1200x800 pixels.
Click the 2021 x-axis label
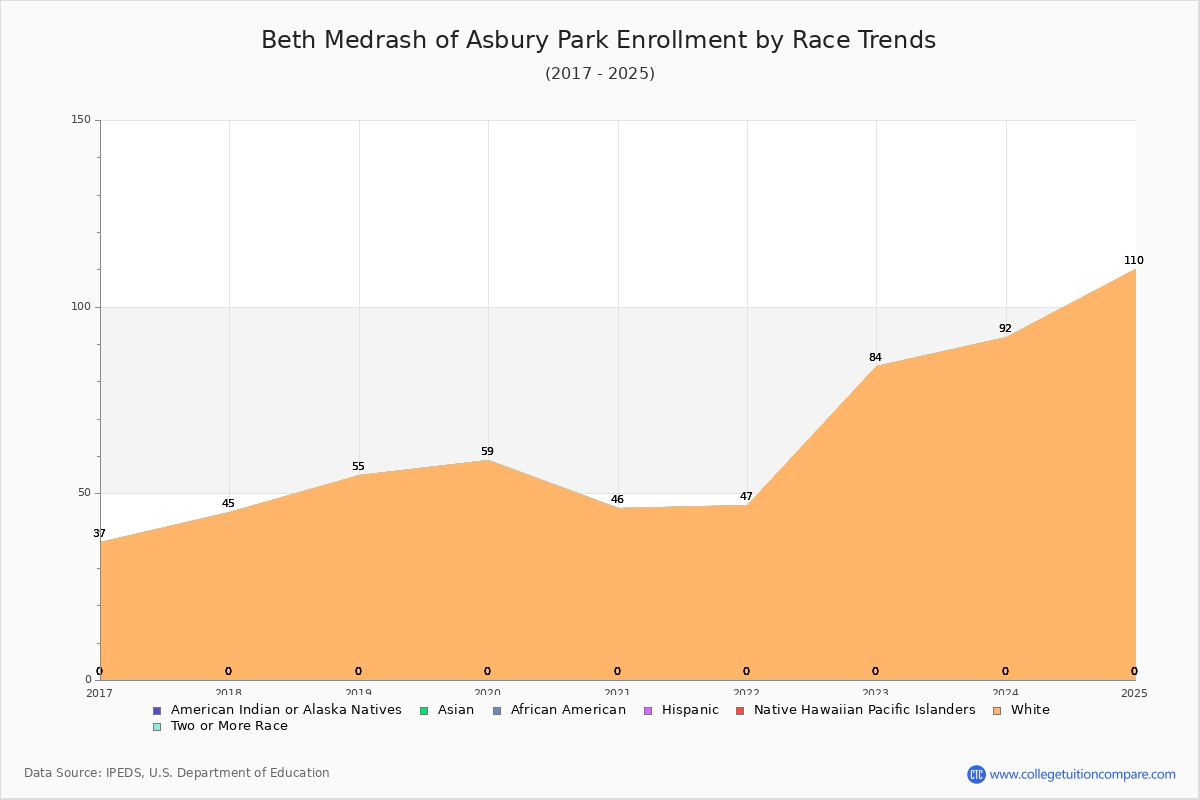617,693
